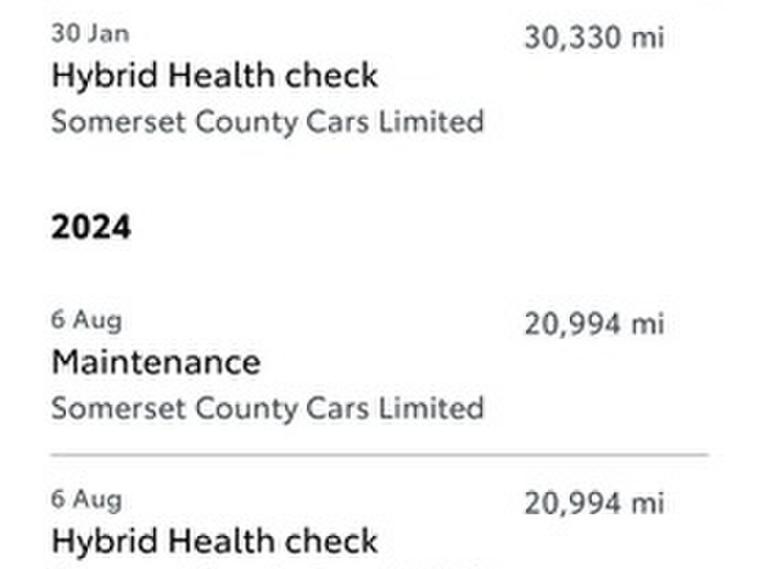The width and height of the screenshot is (759, 569).
Task: Click the word "Jan" in the top date
Action: coord(106,33)
